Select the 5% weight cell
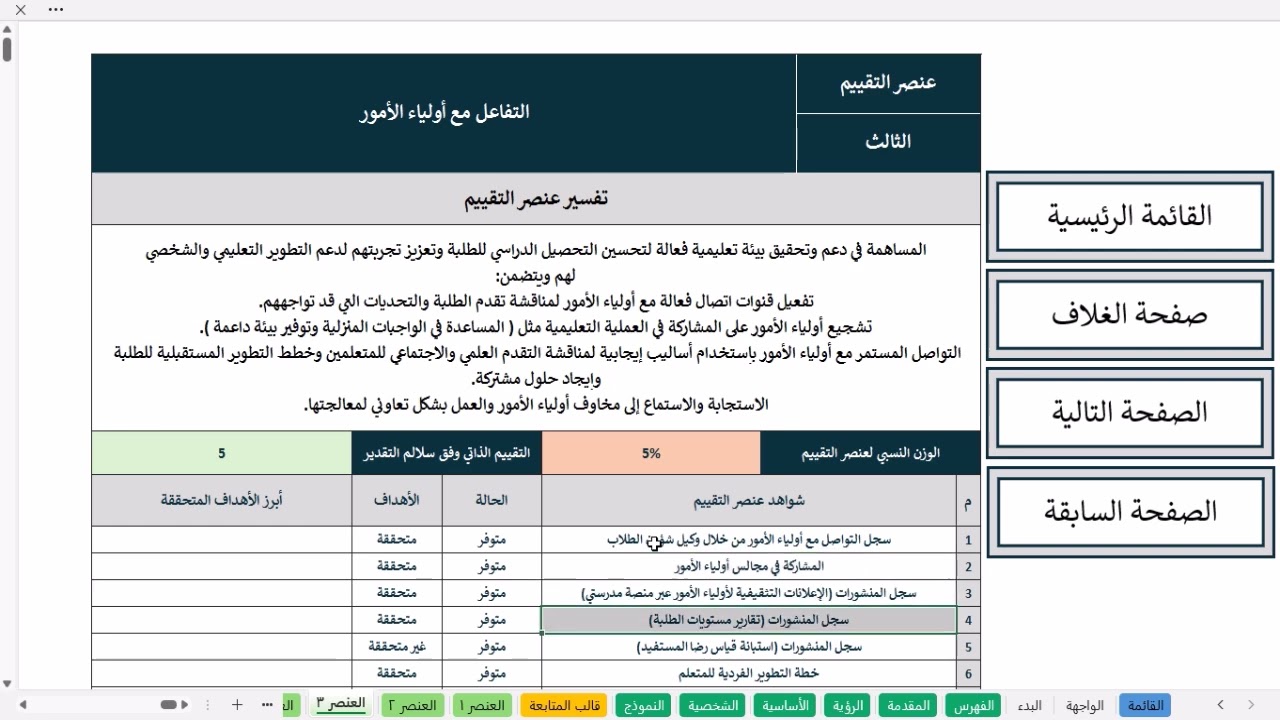Screen dimensions: 1280x720 pos(651,453)
